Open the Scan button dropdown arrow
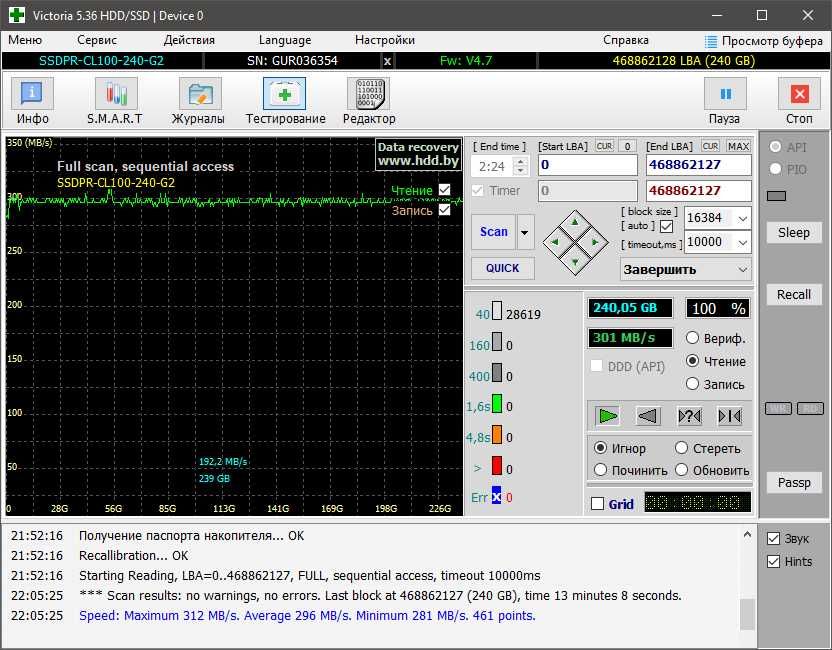Viewport: 832px width, 650px height. pos(525,232)
